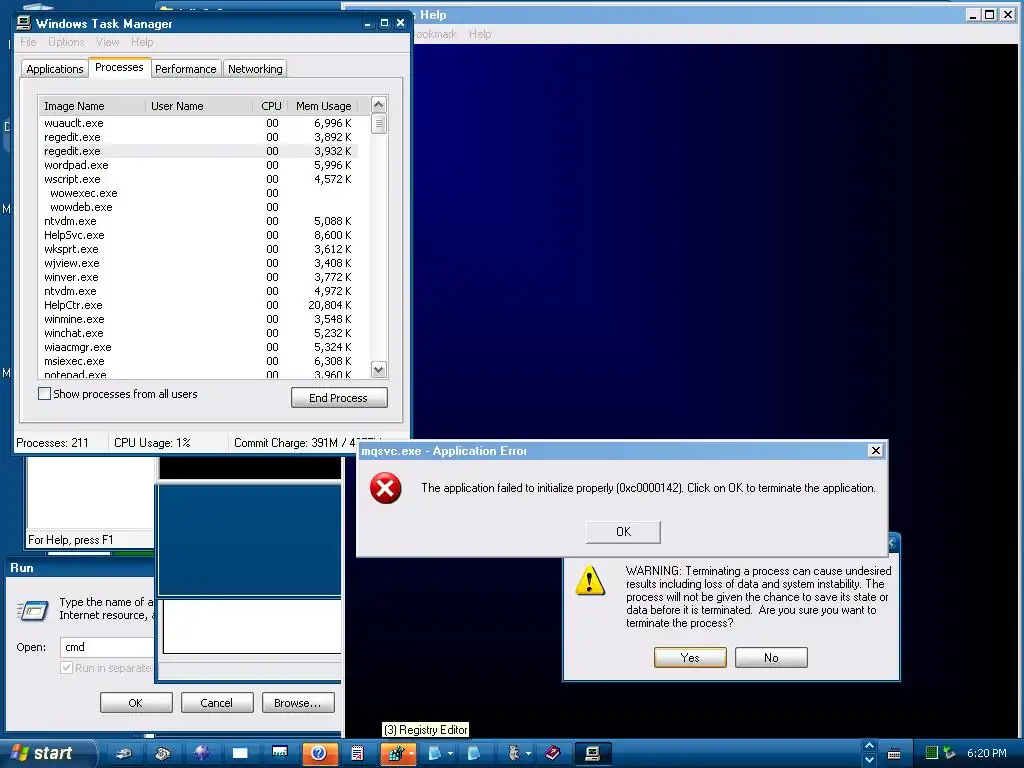Image resolution: width=1024 pixels, height=768 pixels.
Task: Select the Processes tab
Action: click(119, 67)
